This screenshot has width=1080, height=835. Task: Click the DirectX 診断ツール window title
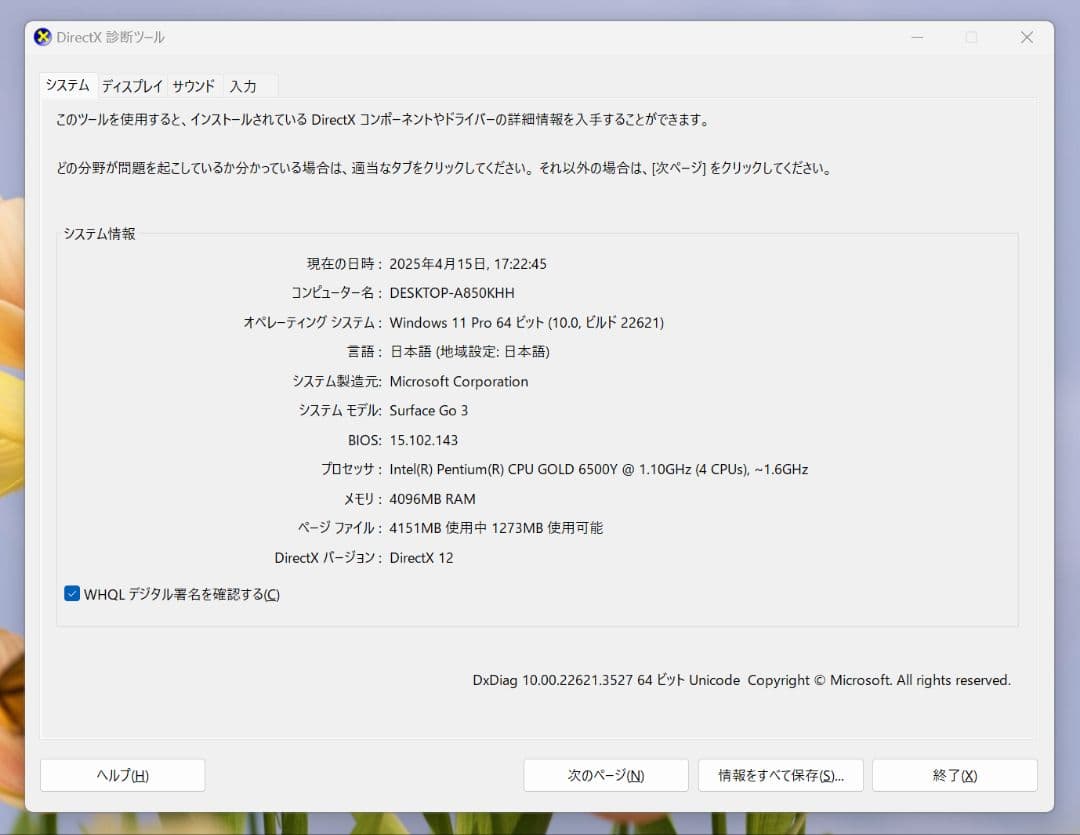[x=110, y=37]
